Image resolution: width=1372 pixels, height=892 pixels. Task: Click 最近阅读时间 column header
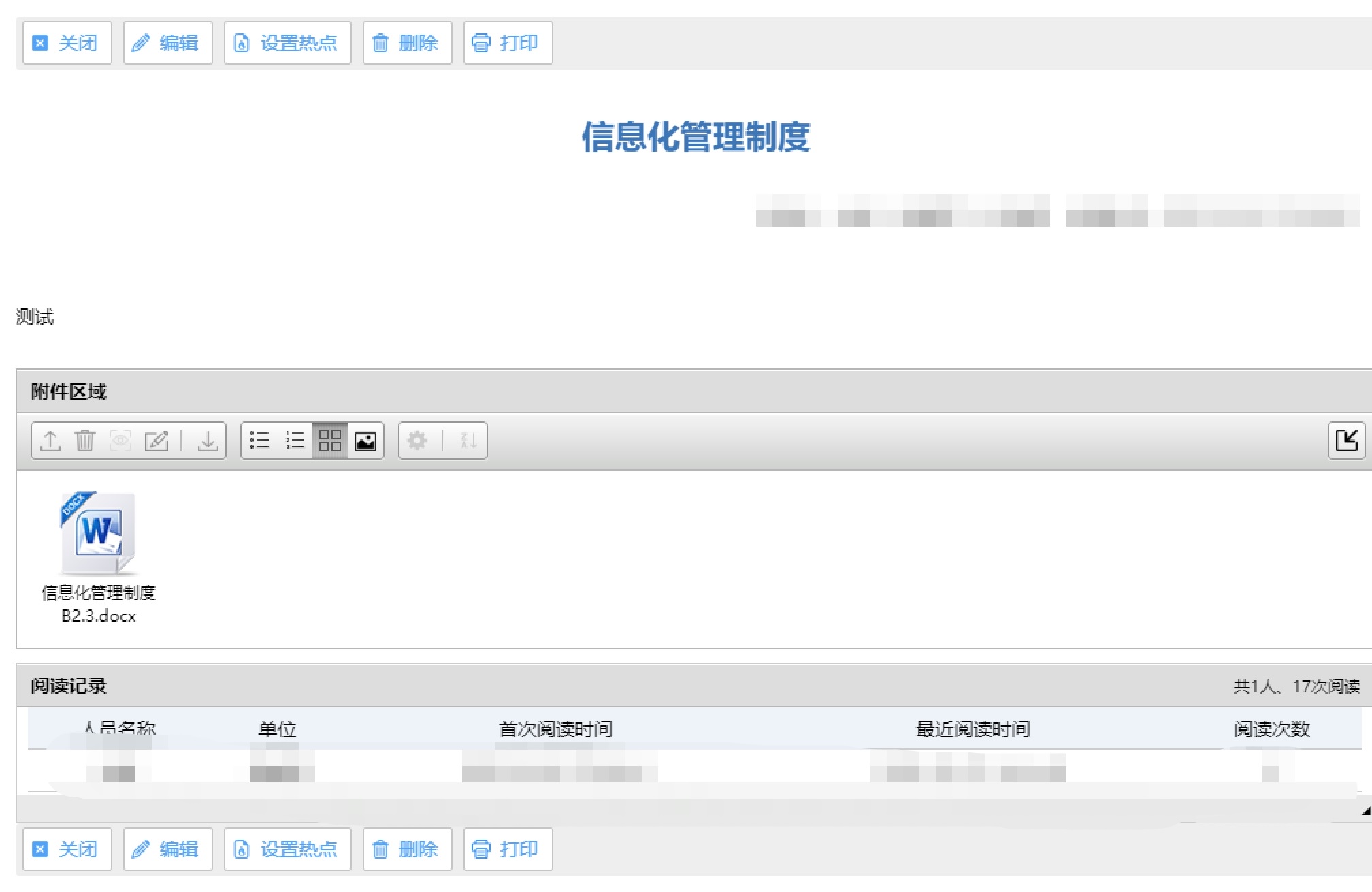tap(973, 729)
